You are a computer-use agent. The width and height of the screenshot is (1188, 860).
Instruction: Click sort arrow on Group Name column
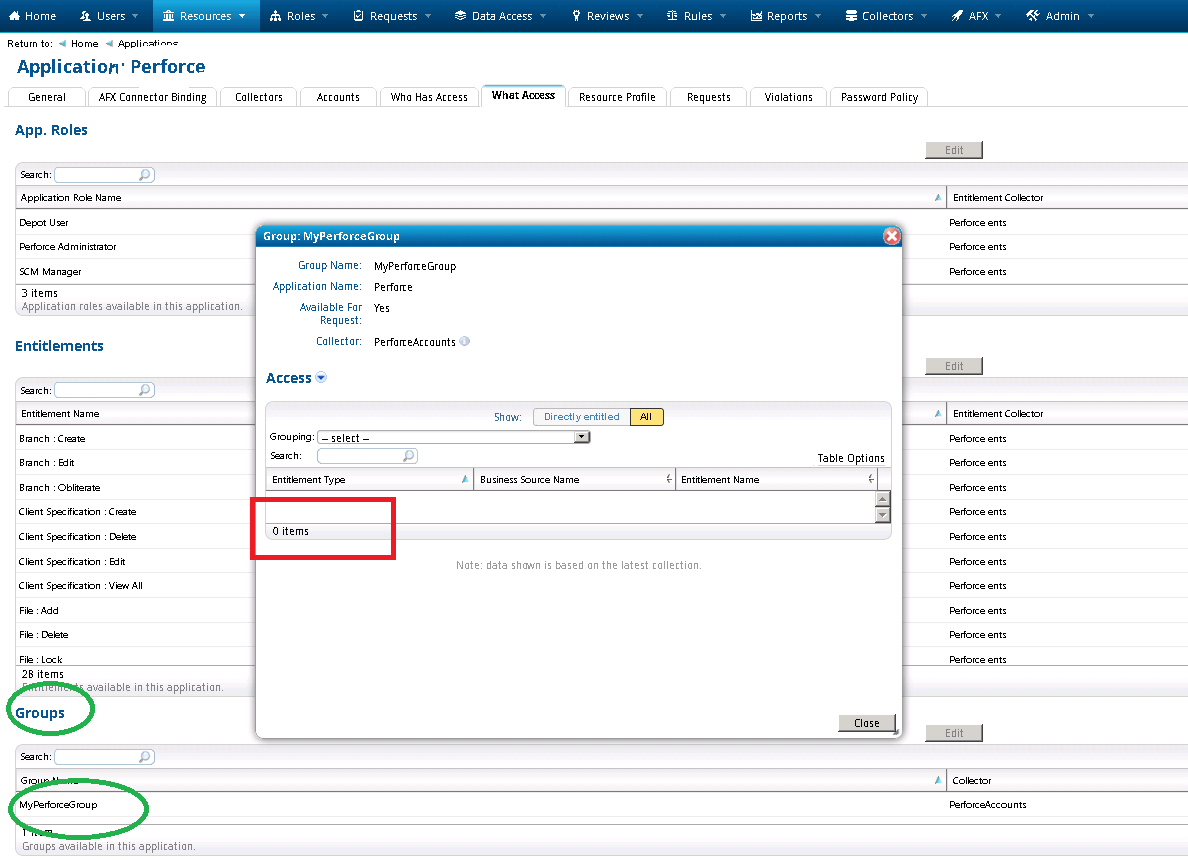tap(938, 780)
